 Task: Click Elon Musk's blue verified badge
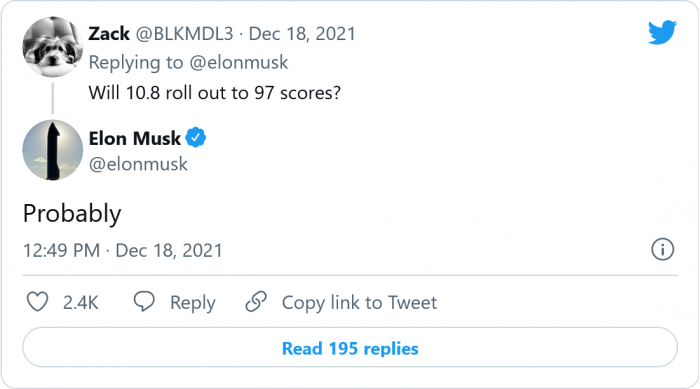click(196, 137)
